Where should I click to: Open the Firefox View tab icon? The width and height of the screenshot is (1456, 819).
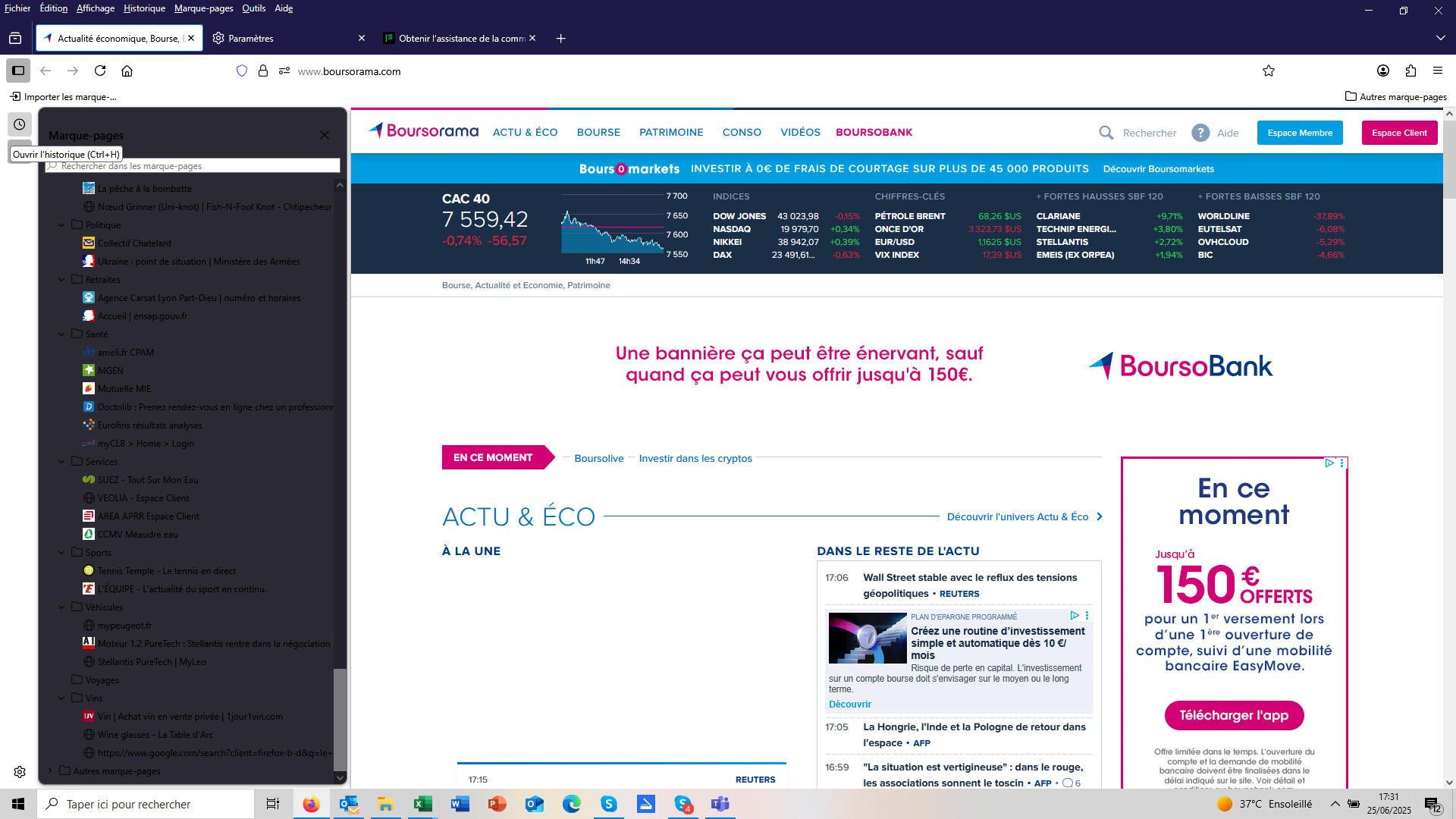coord(15,38)
